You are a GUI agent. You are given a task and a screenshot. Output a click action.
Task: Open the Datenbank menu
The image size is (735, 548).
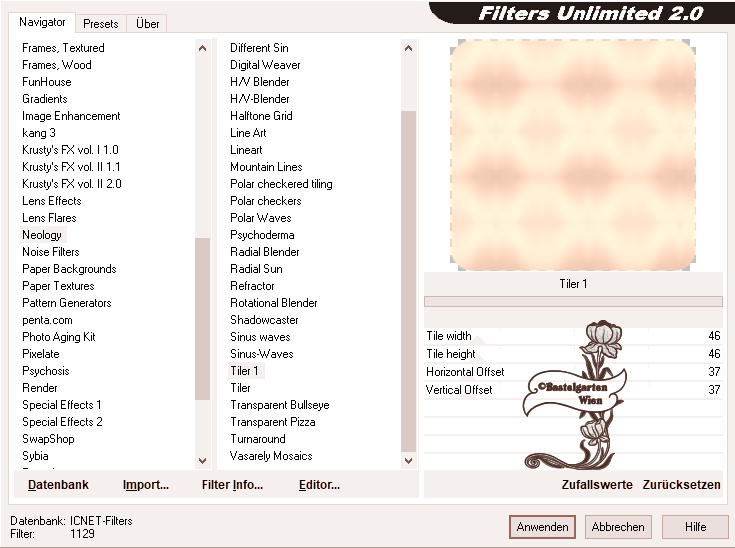(58, 485)
